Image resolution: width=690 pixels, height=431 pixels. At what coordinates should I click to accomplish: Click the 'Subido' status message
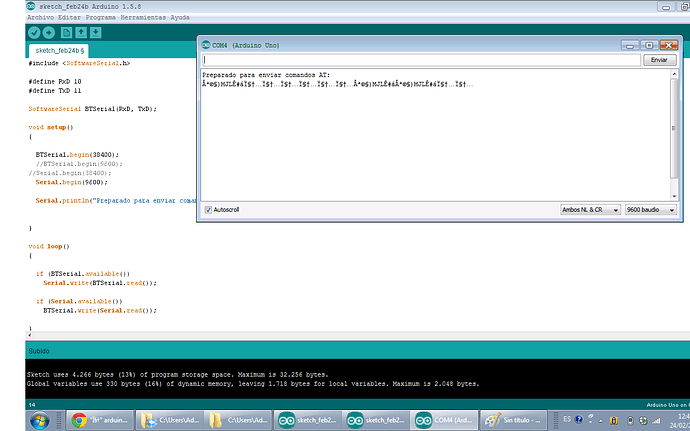(x=39, y=351)
